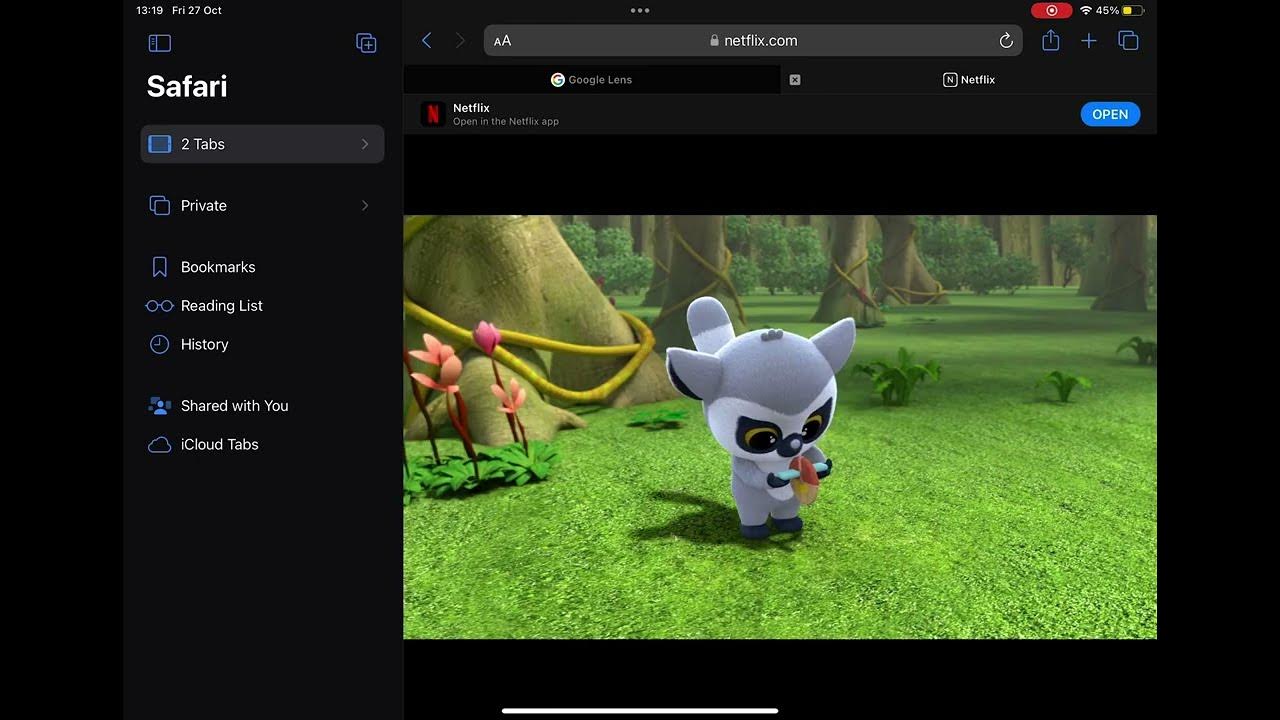This screenshot has height=720, width=1280.
Task: Tap OPEN to launch the Netflix app
Action: (1110, 114)
